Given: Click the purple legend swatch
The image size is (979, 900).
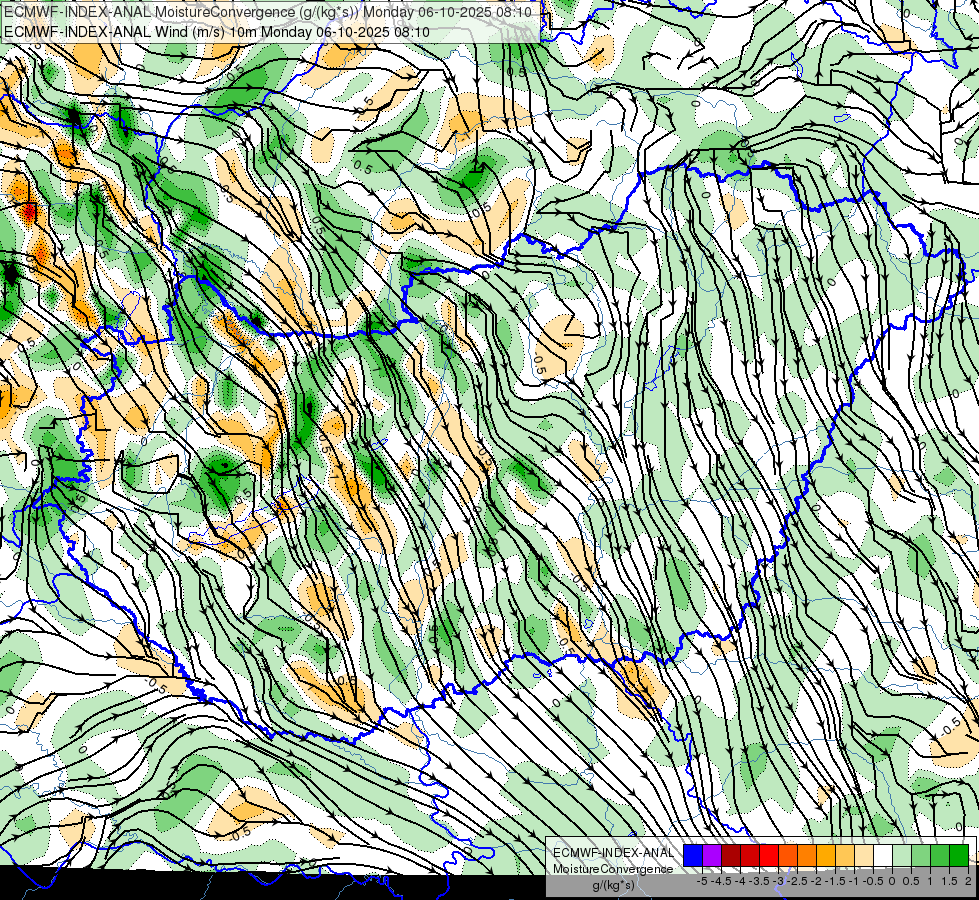Looking at the screenshot, I should coord(712,856).
